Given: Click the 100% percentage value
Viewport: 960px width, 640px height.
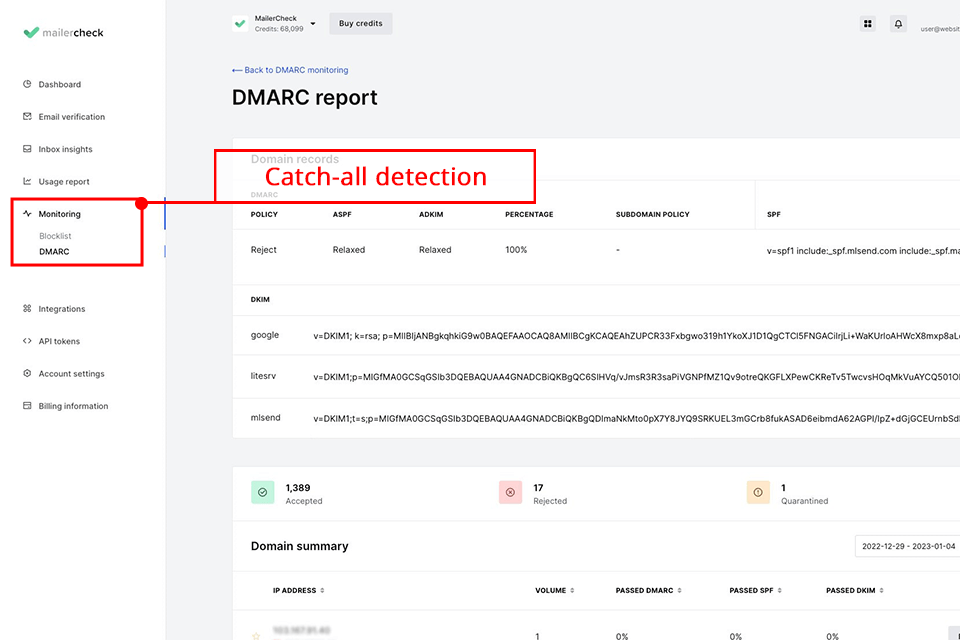Looking at the screenshot, I should 516,250.
